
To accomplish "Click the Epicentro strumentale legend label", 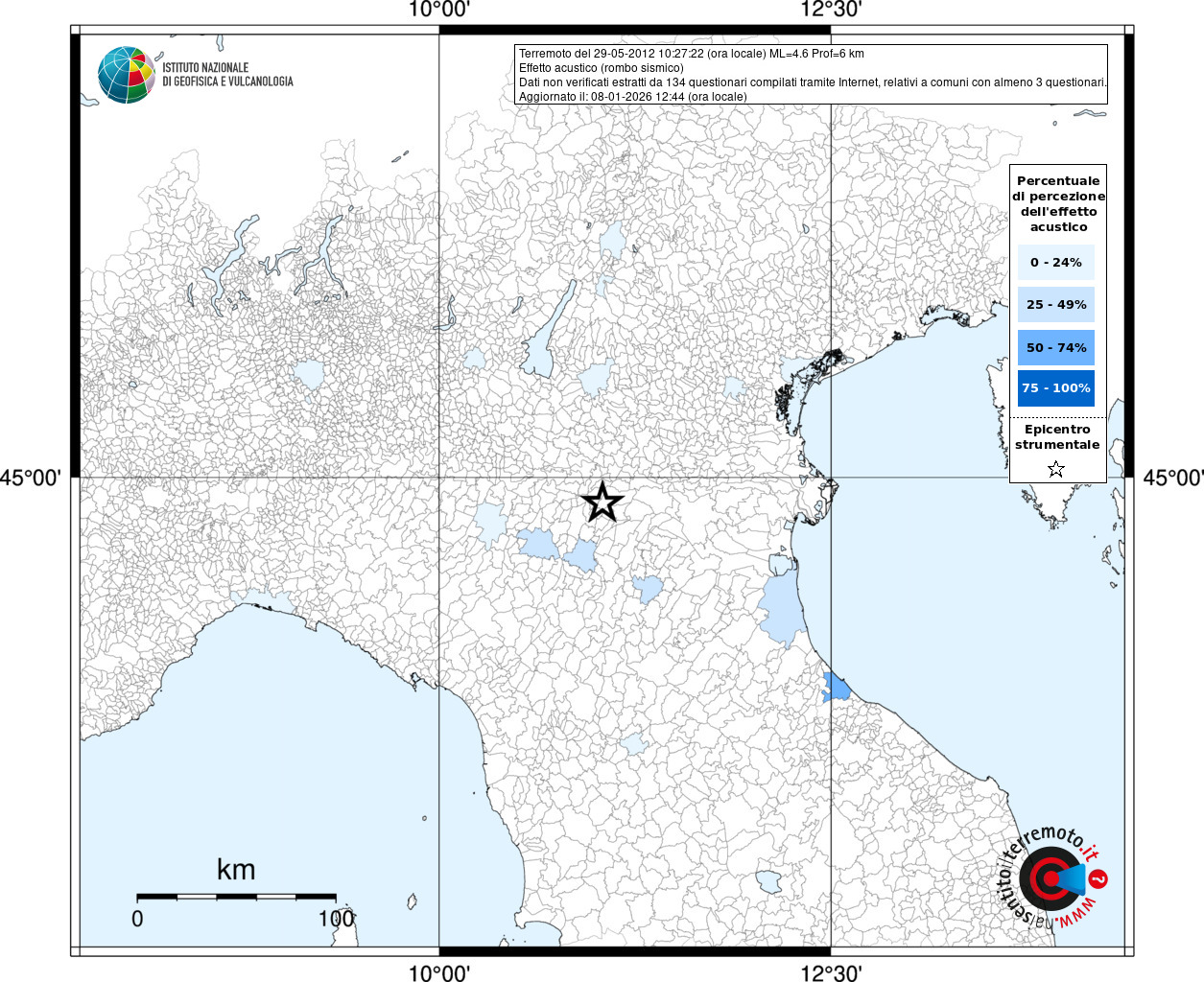I will pyautogui.click(x=1057, y=437).
